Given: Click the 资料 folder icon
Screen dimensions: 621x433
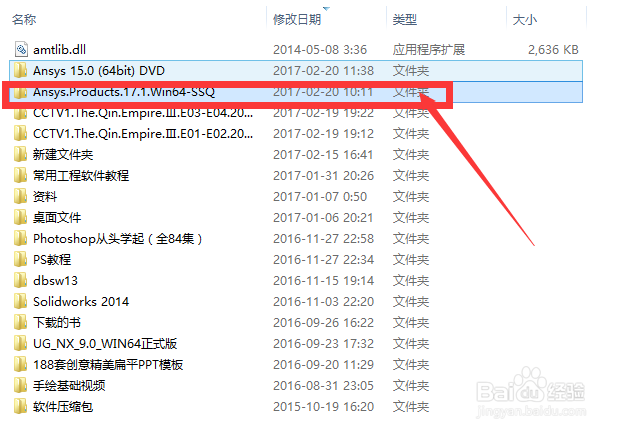Looking at the screenshot, I should (x=20, y=196).
